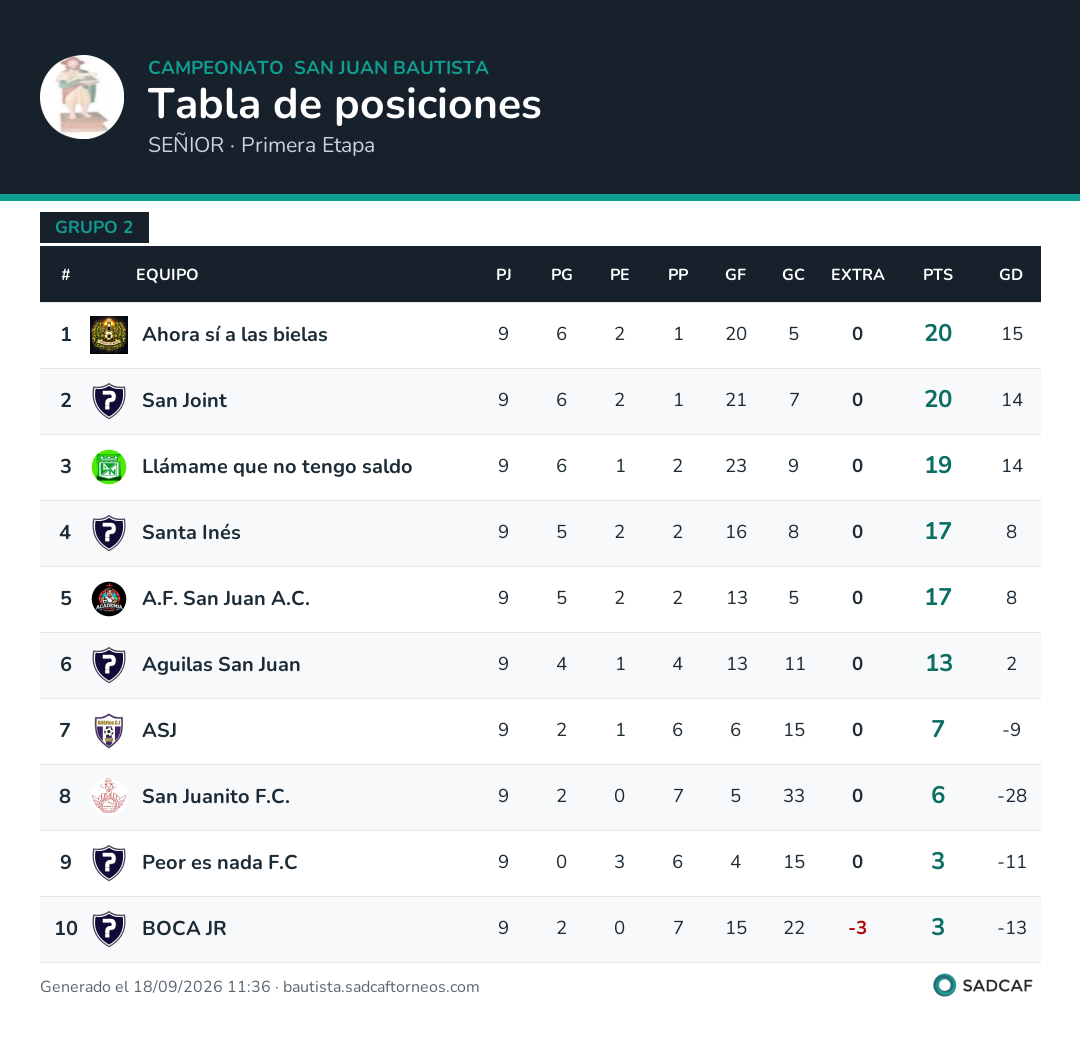The height and width of the screenshot is (1038, 1080).
Task: Click the GD column header
Action: point(1010,275)
